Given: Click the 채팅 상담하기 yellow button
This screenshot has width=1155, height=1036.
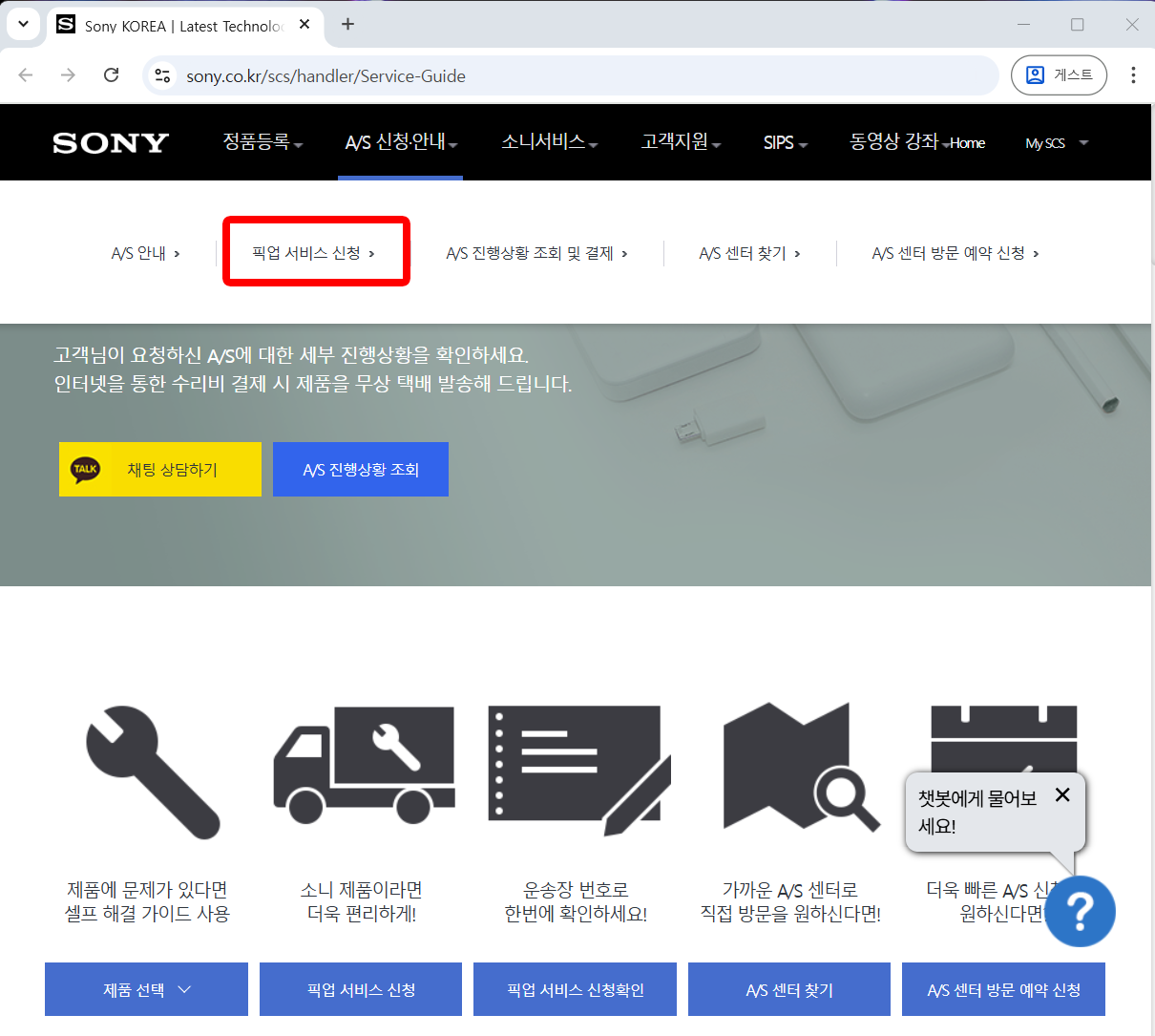Looking at the screenshot, I should tap(160, 469).
